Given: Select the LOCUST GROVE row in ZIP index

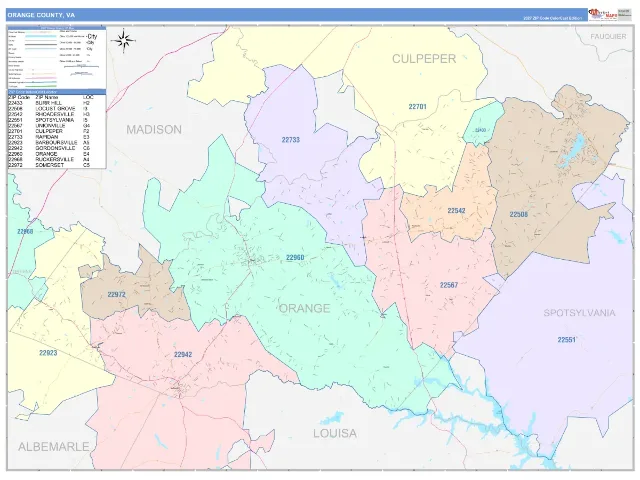Looking at the screenshot, I should [51, 109].
